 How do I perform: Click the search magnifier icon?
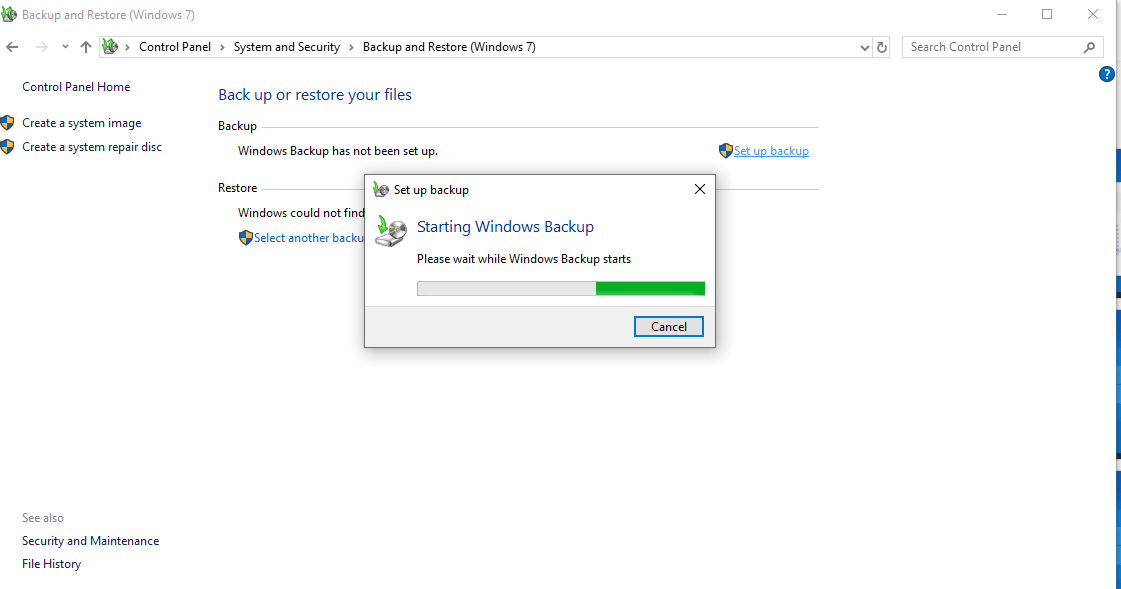click(1090, 47)
